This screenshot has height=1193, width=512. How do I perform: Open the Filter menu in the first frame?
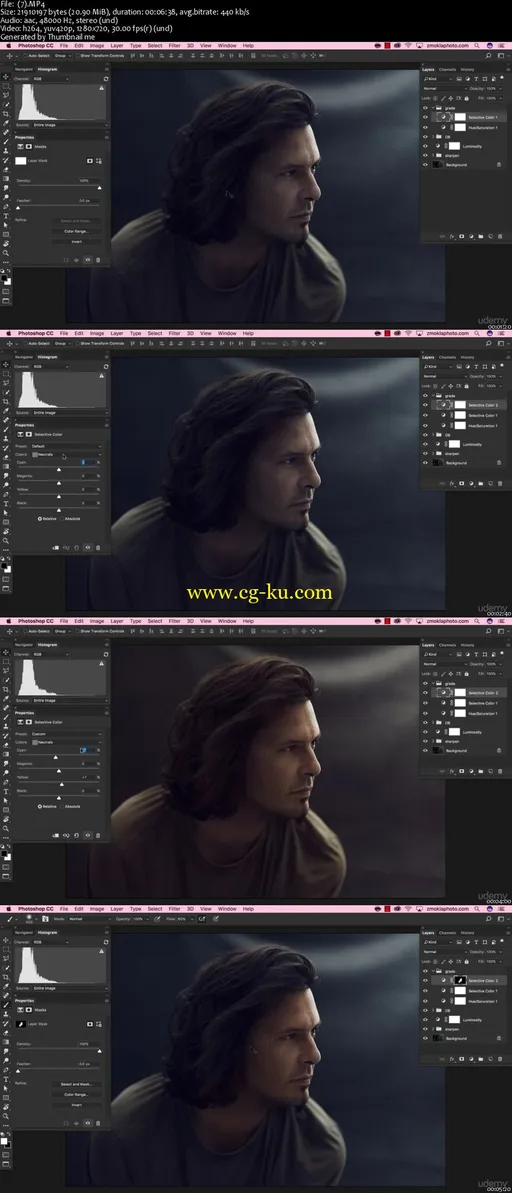pos(174,46)
